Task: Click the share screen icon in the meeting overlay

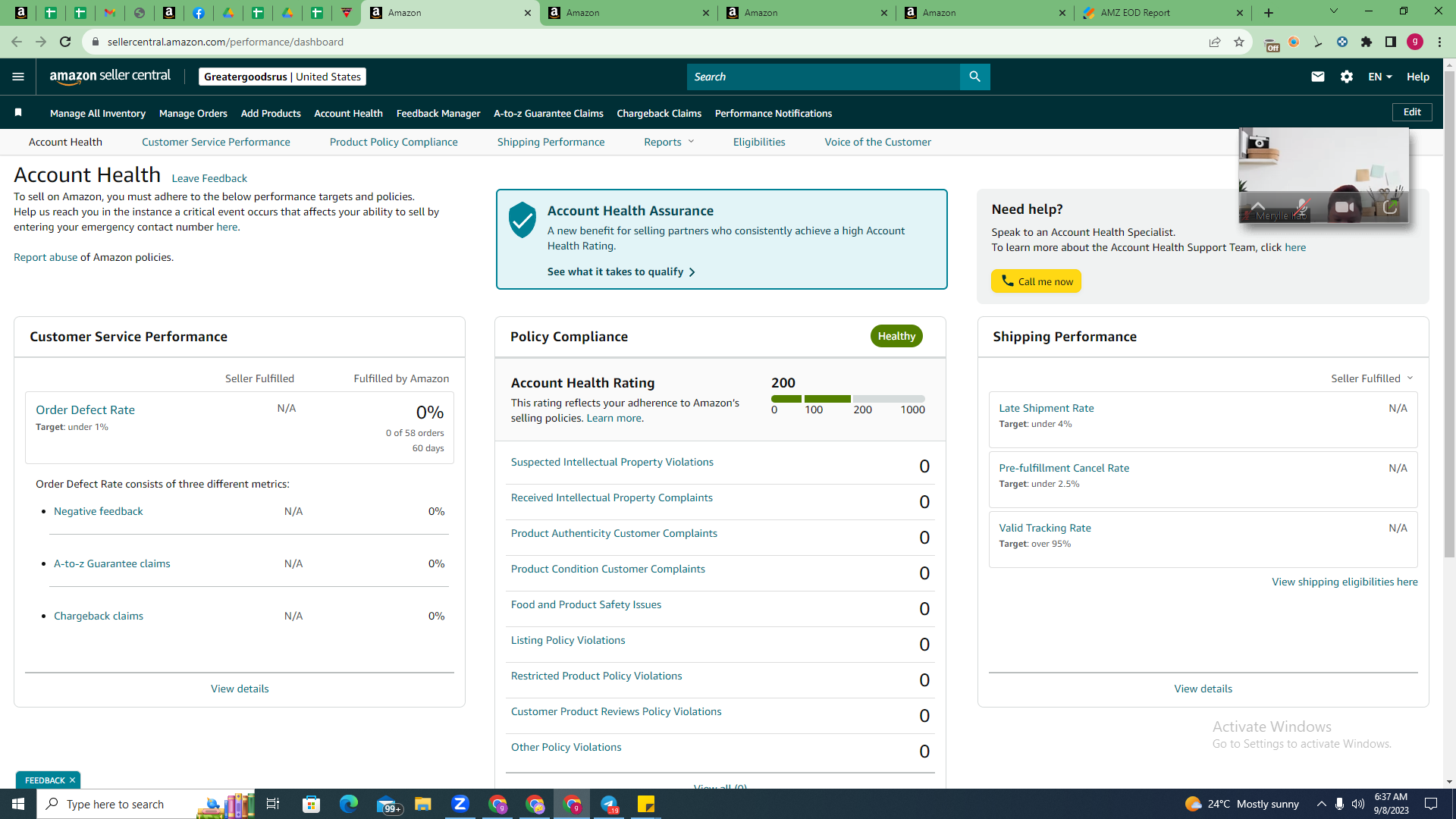Action: 1390,207
